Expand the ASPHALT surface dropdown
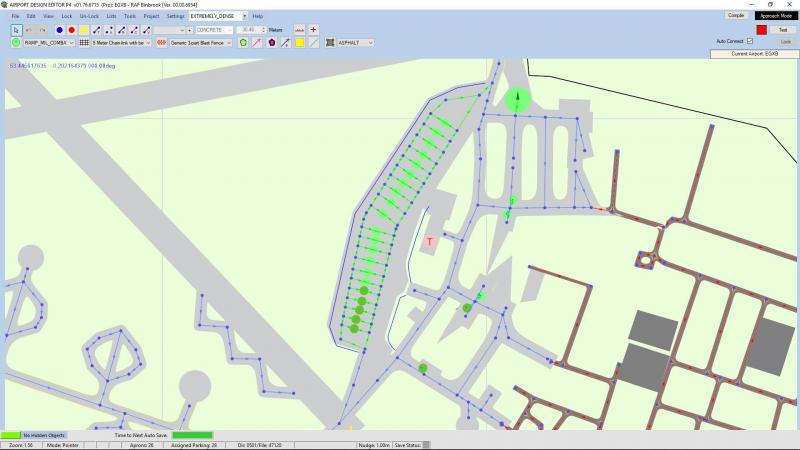The height and width of the screenshot is (450, 800). click(x=370, y=43)
